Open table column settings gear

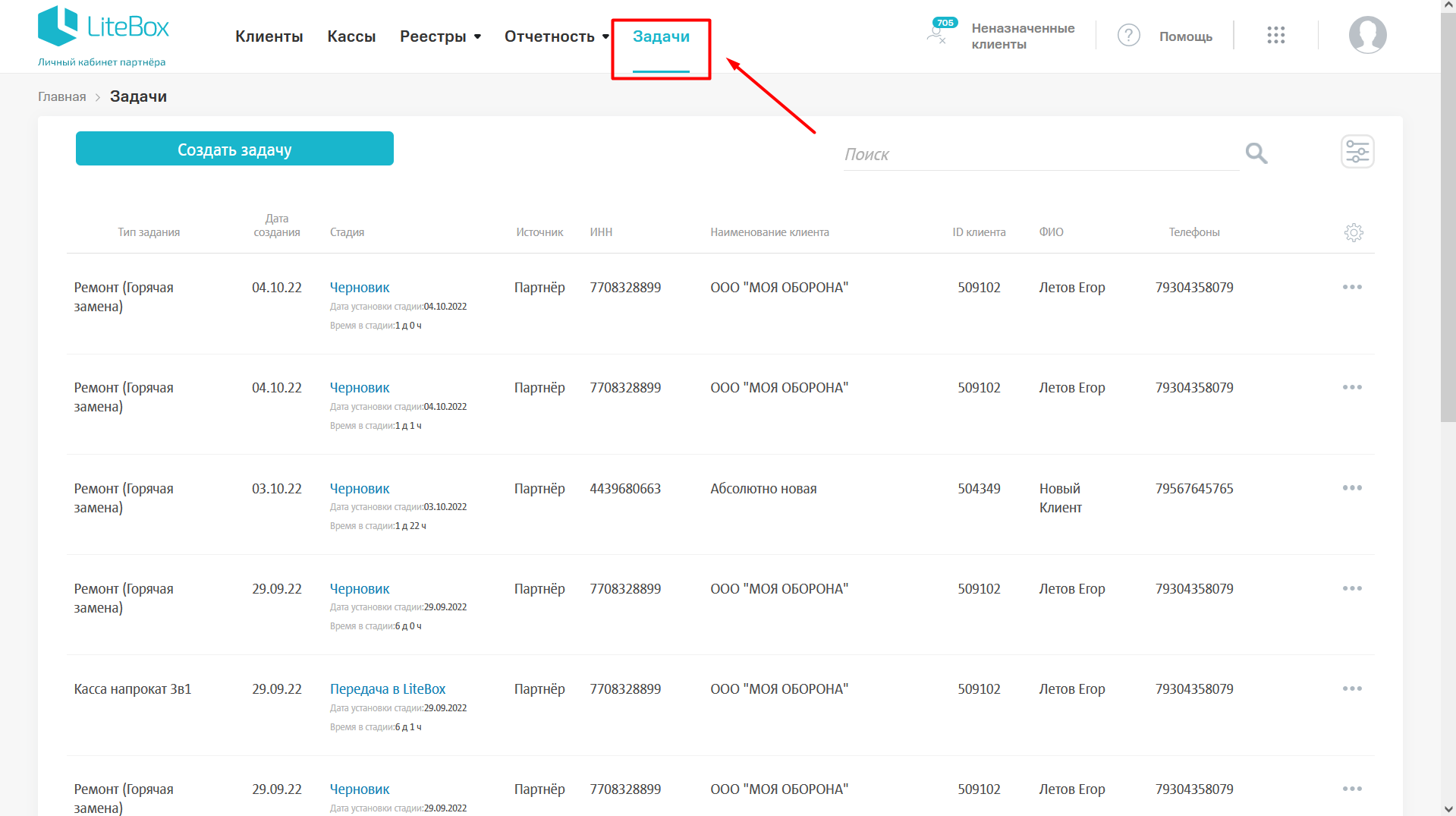click(x=1354, y=232)
